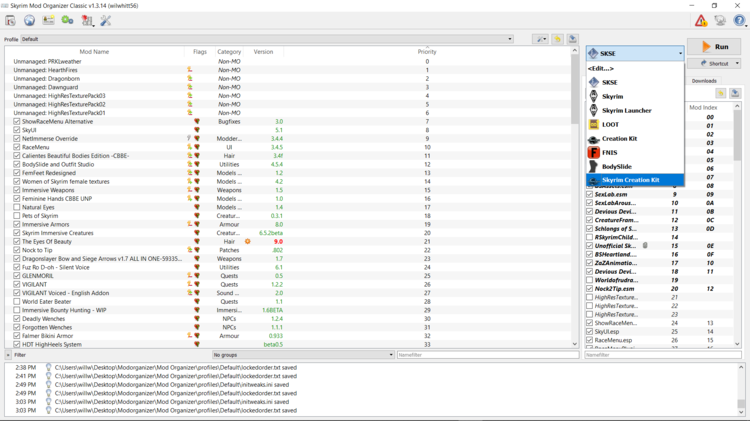This screenshot has height=421, width=750.
Task: Select the Immersive Armors mod row
Action: [x=289, y=224]
